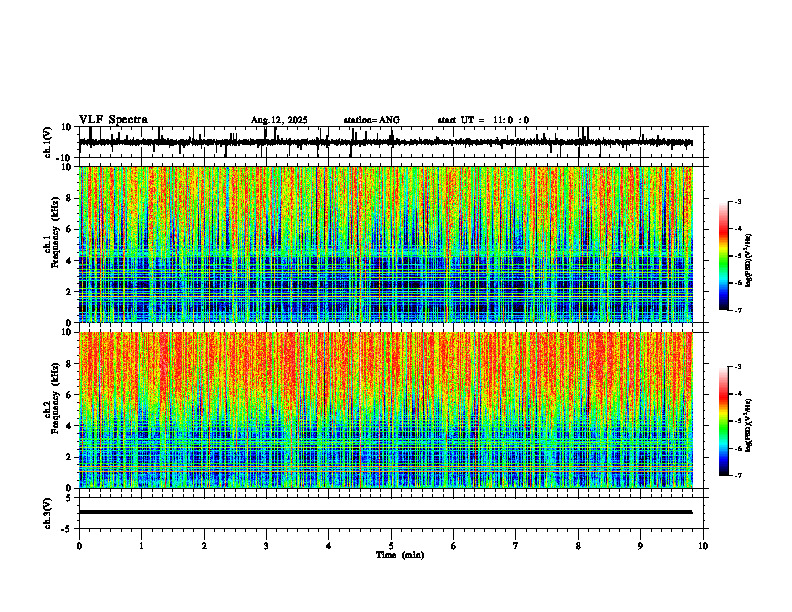Click time axis tick label "8"

pos(578,546)
